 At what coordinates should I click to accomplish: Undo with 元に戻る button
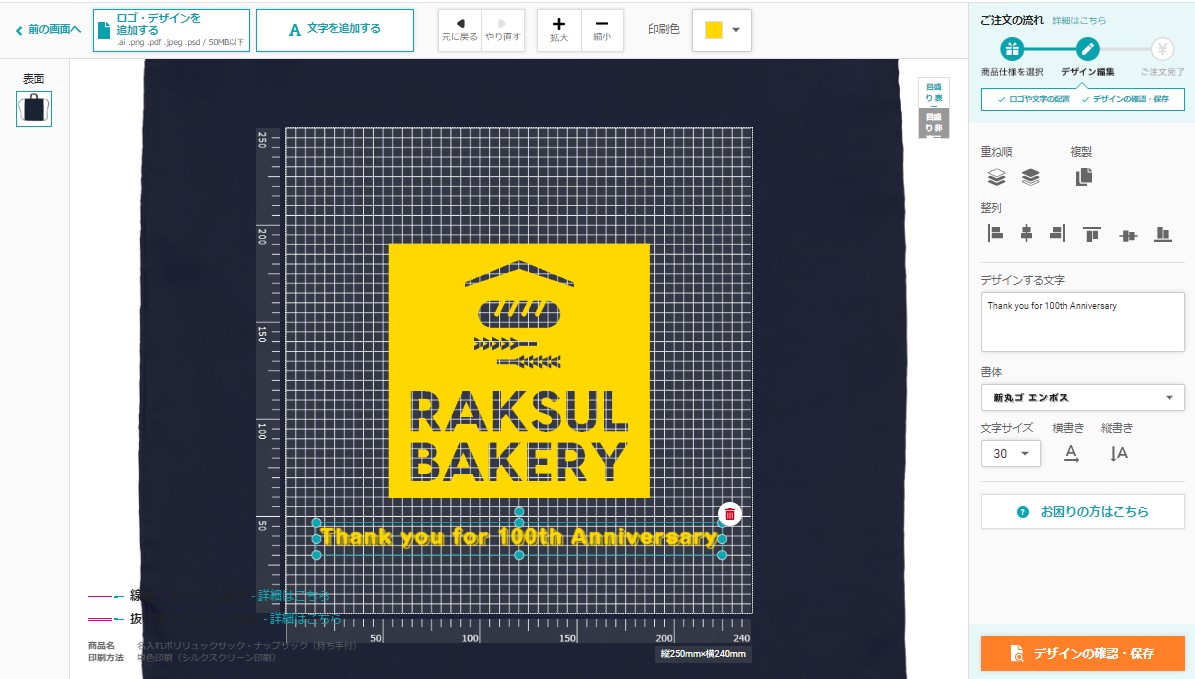click(x=460, y=30)
